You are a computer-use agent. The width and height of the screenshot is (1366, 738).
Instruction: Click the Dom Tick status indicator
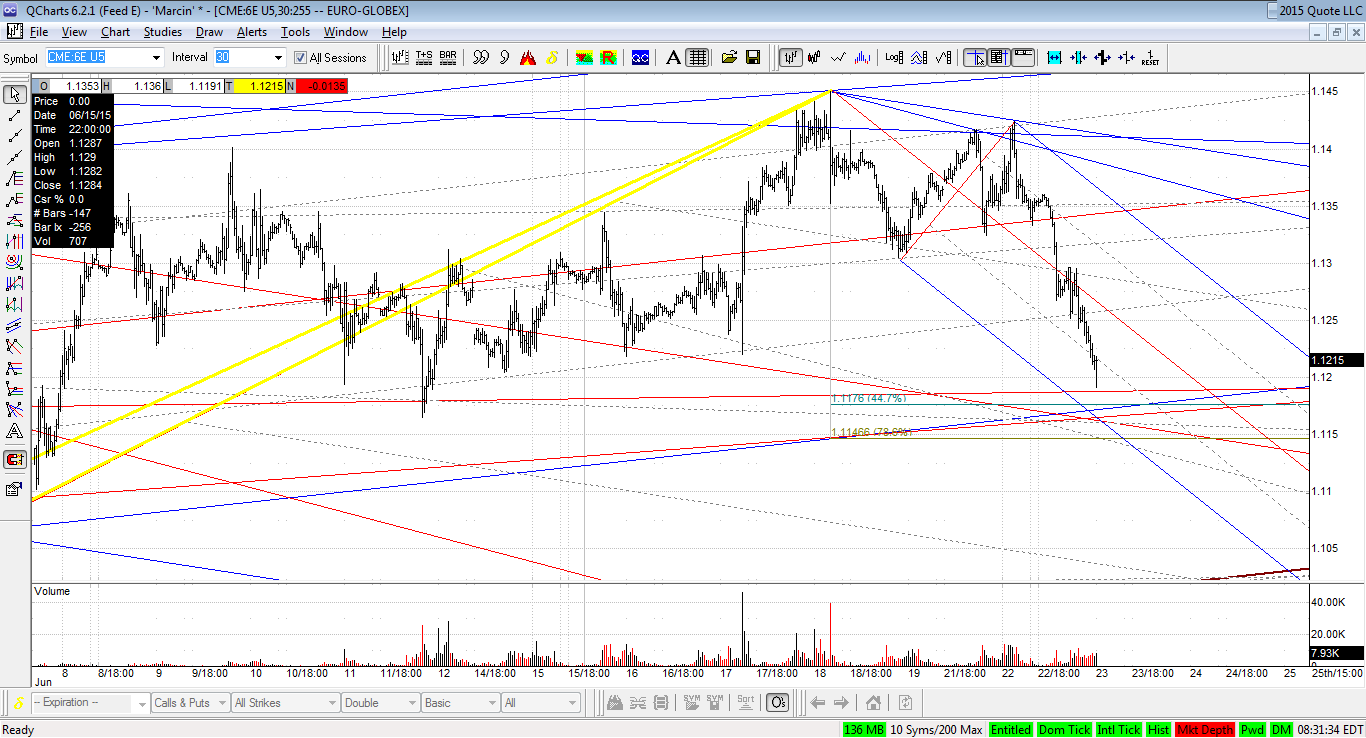(1064, 730)
